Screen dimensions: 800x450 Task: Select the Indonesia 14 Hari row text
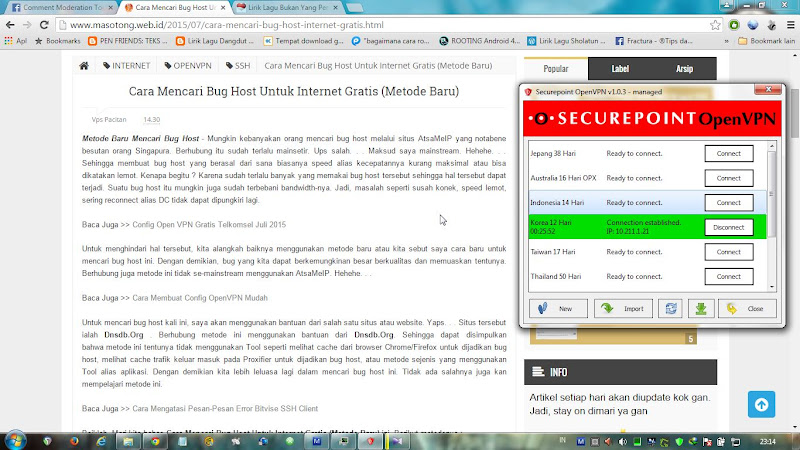pos(557,203)
